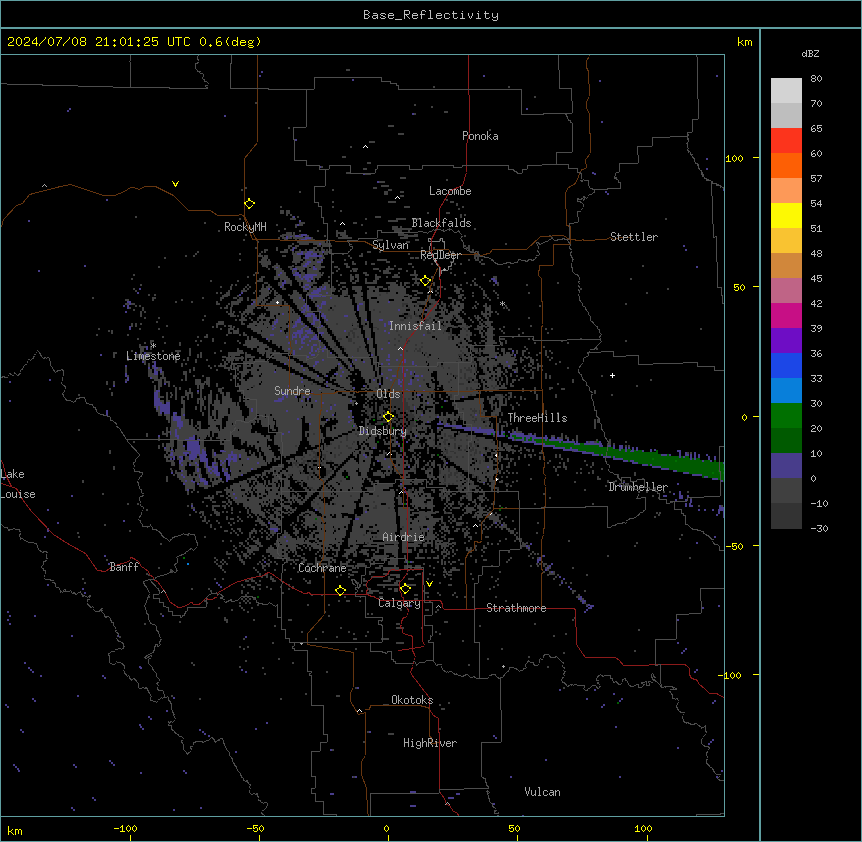
Task: Select the white asterisk east of Innisfail
Action: click(502, 303)
